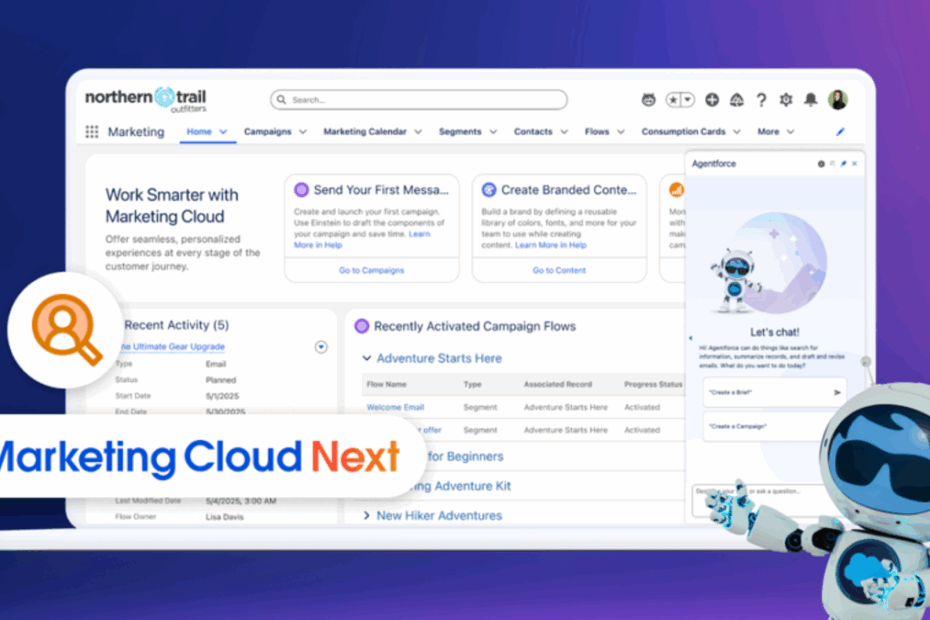Open the Contacts tab dropdown chevron
The image size is (930, 620).
pos(564,132)
